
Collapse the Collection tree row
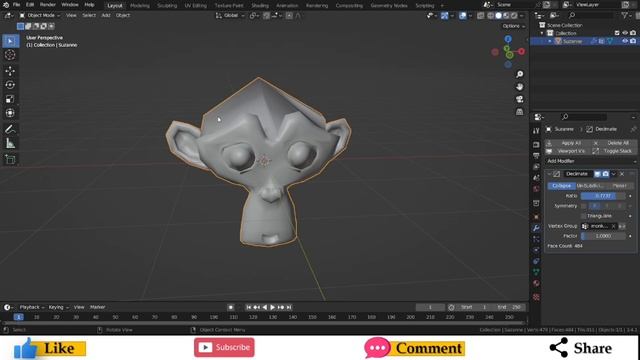[x=542, y=33]
